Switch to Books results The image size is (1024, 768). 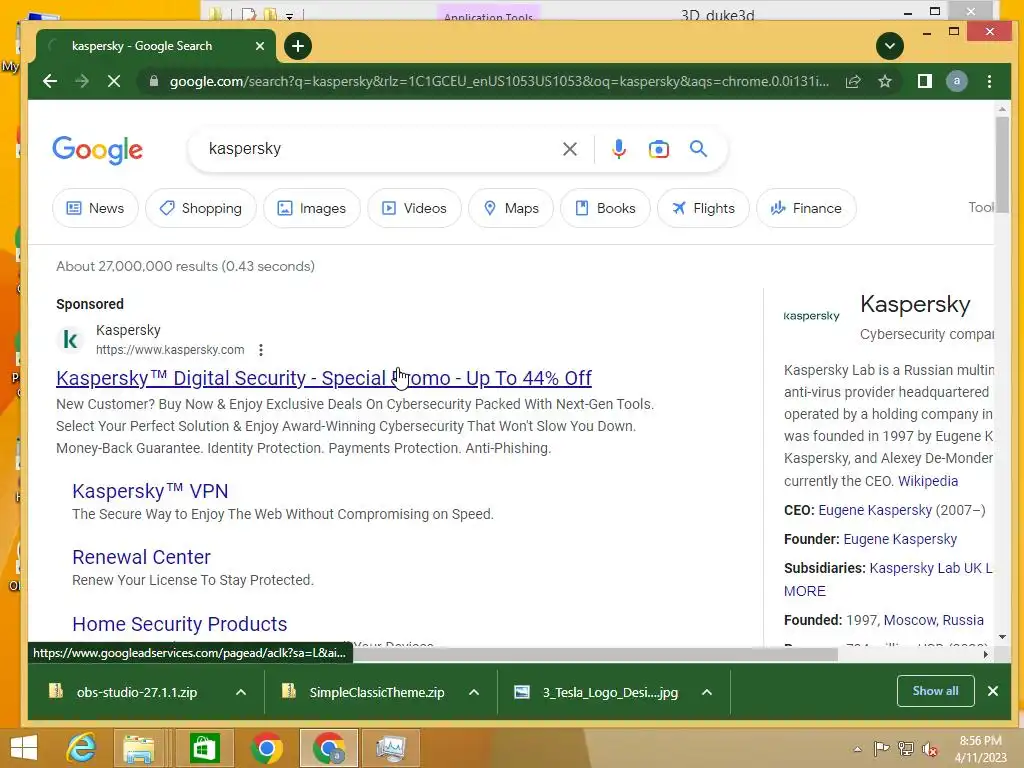pos(605,208)
